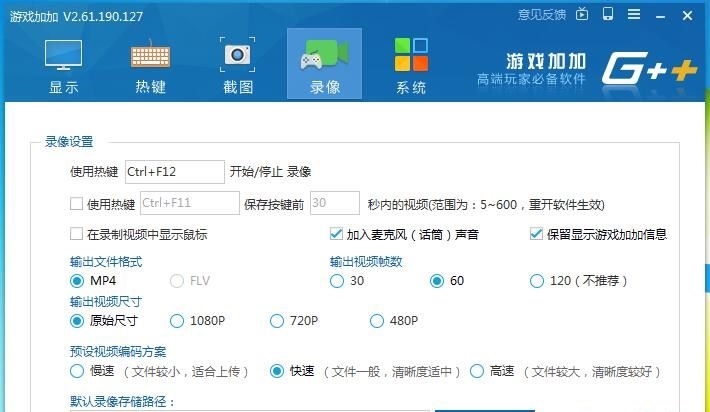Select 1080P video size

click(177, 321)
